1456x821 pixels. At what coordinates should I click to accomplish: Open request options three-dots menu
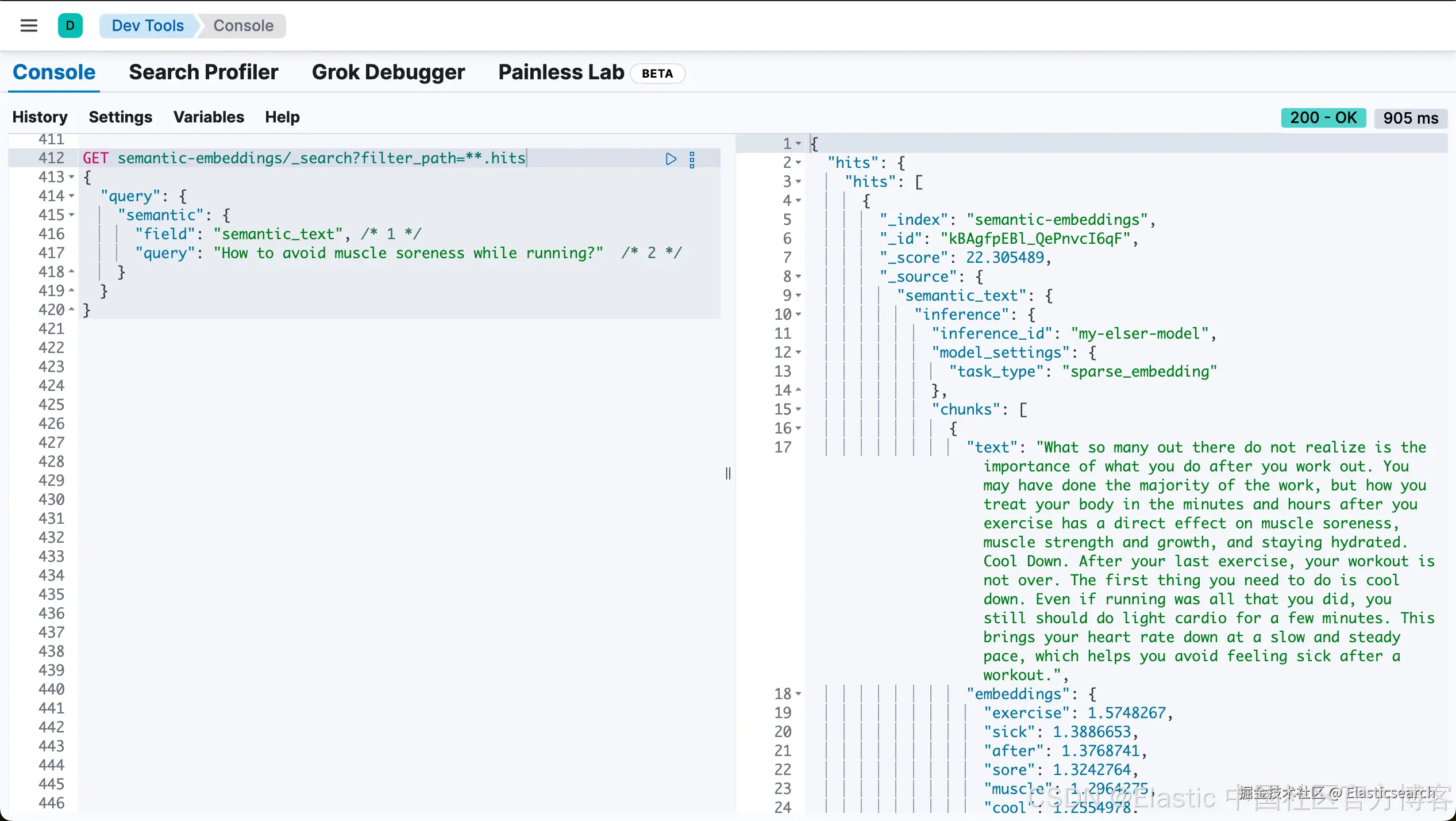click(692, 159)
